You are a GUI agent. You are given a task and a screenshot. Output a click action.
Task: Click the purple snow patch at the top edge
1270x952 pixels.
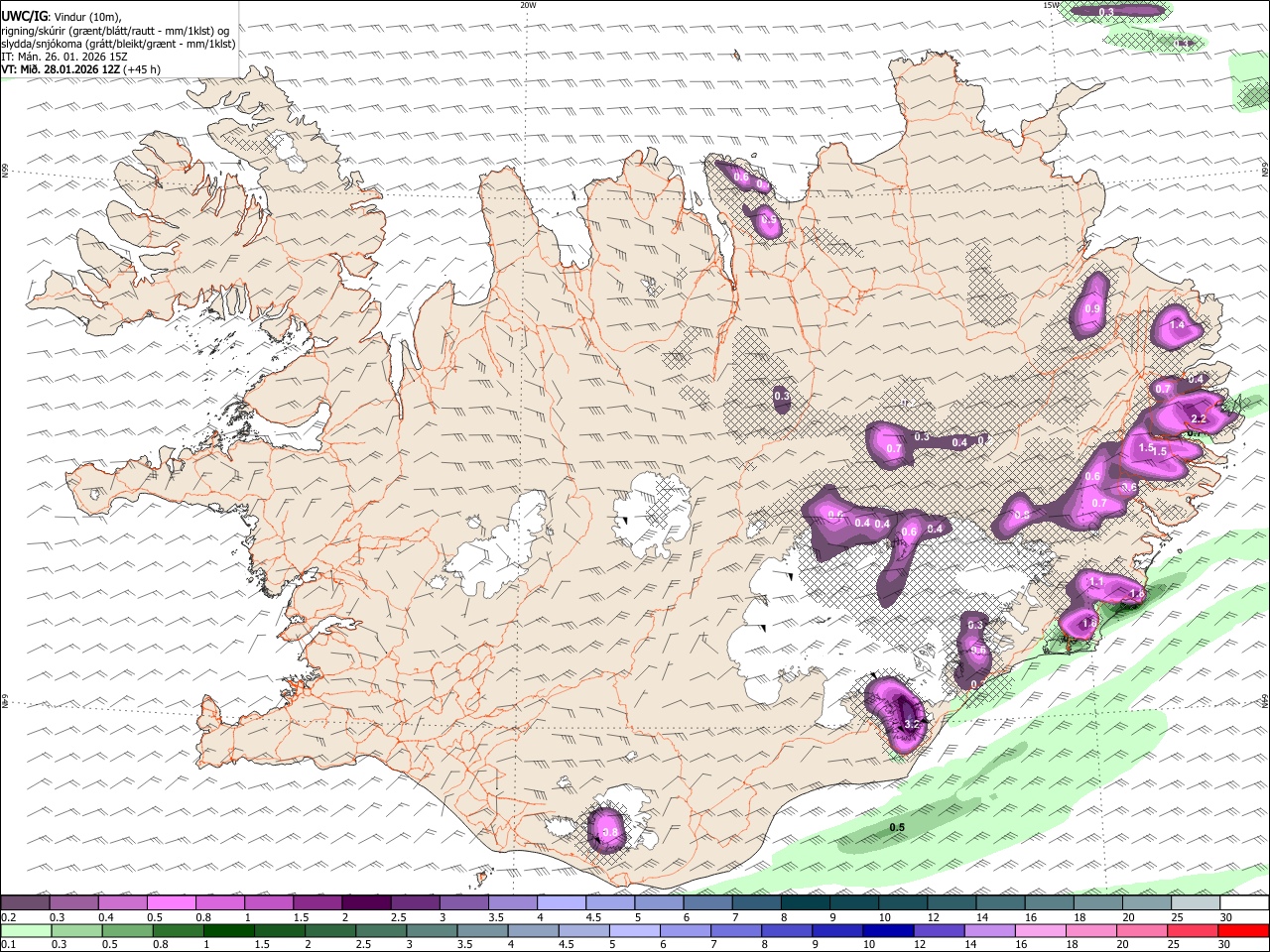[x=1116, y=11]
